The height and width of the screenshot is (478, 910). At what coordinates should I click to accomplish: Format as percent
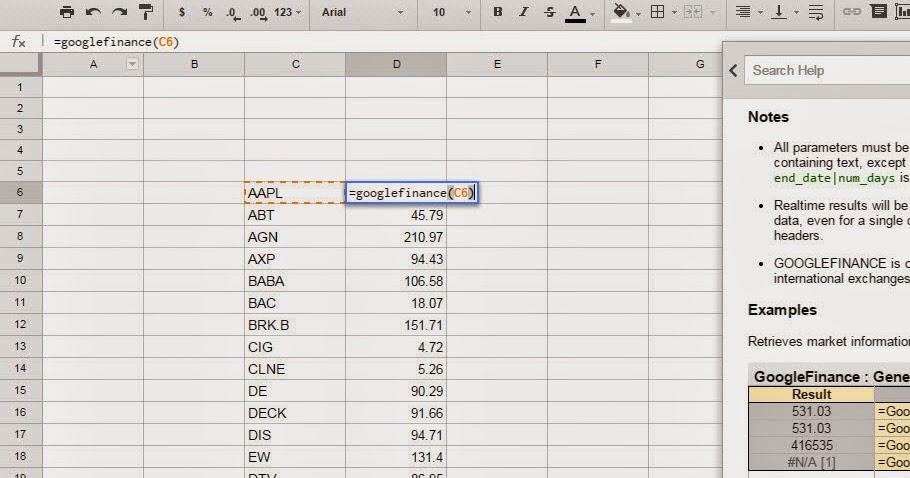point(208,12)
